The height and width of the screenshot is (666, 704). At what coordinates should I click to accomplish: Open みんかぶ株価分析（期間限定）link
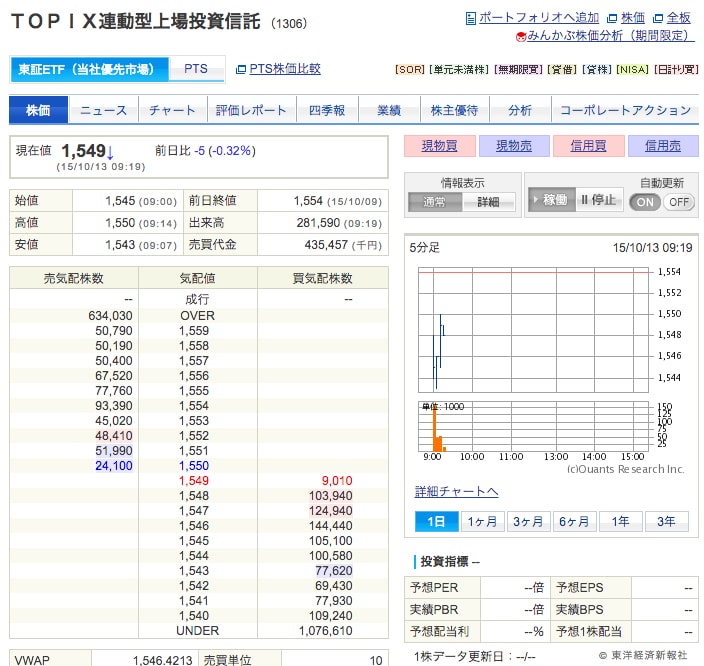[x=611, y=35]
